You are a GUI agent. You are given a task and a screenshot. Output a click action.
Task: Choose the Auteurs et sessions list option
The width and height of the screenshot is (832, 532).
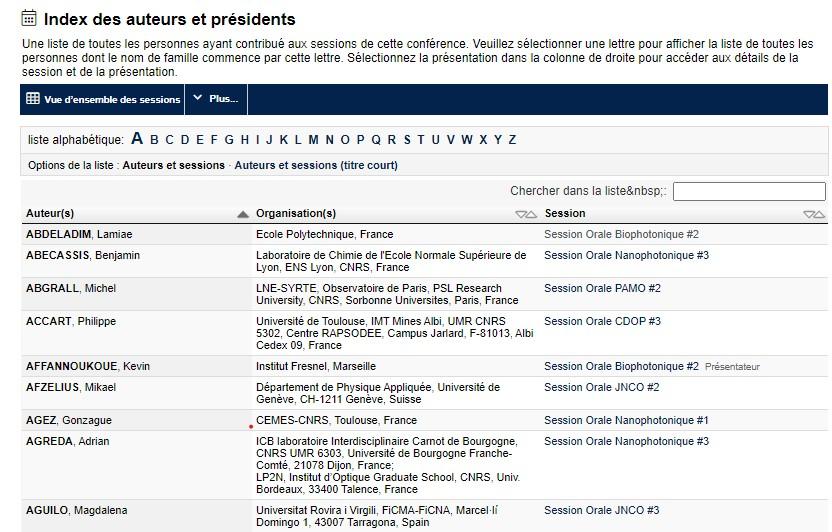coord(173,165)
